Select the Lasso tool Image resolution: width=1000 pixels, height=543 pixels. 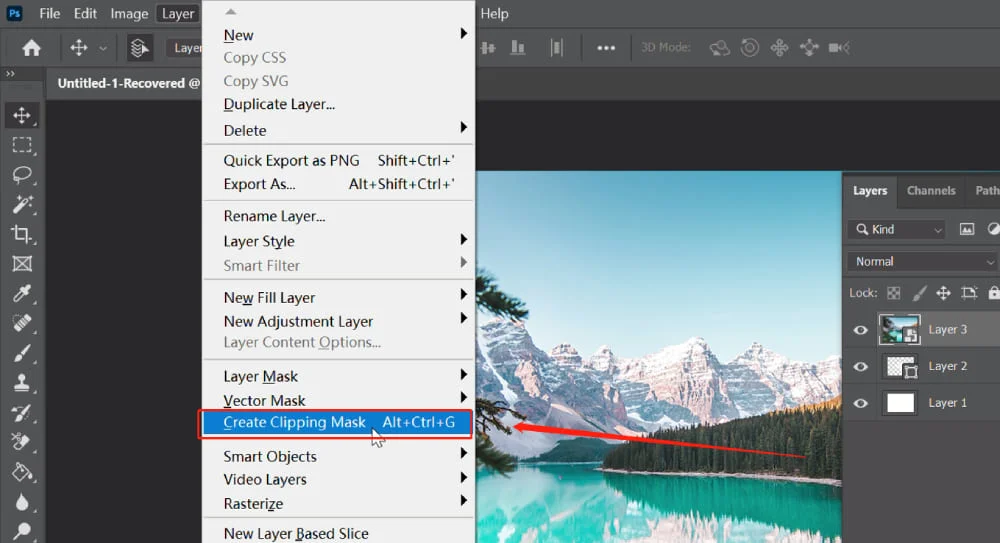[22, 174]
